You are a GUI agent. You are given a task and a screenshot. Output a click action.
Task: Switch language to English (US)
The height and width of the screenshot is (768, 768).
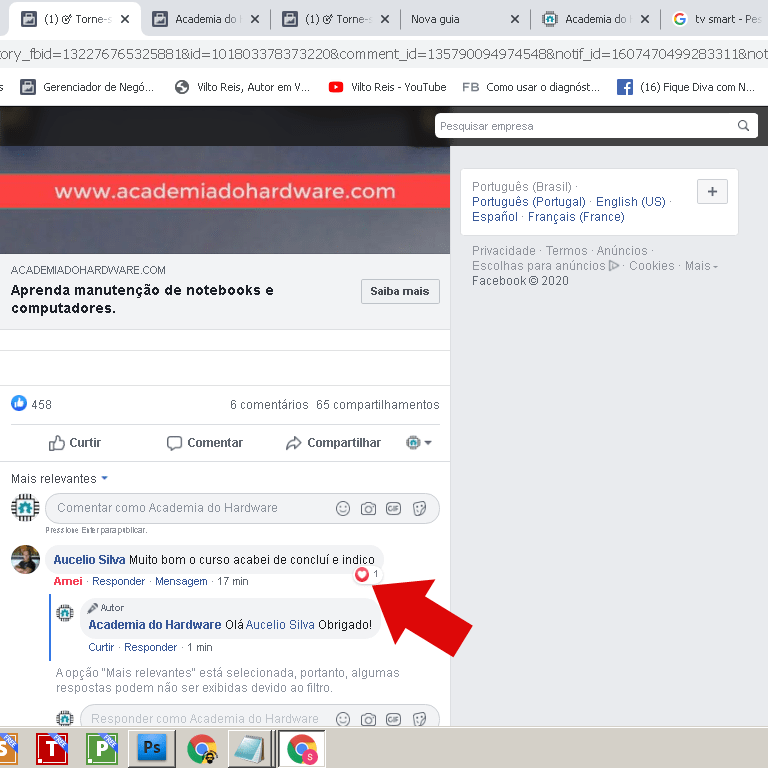[x=630, y=202]
